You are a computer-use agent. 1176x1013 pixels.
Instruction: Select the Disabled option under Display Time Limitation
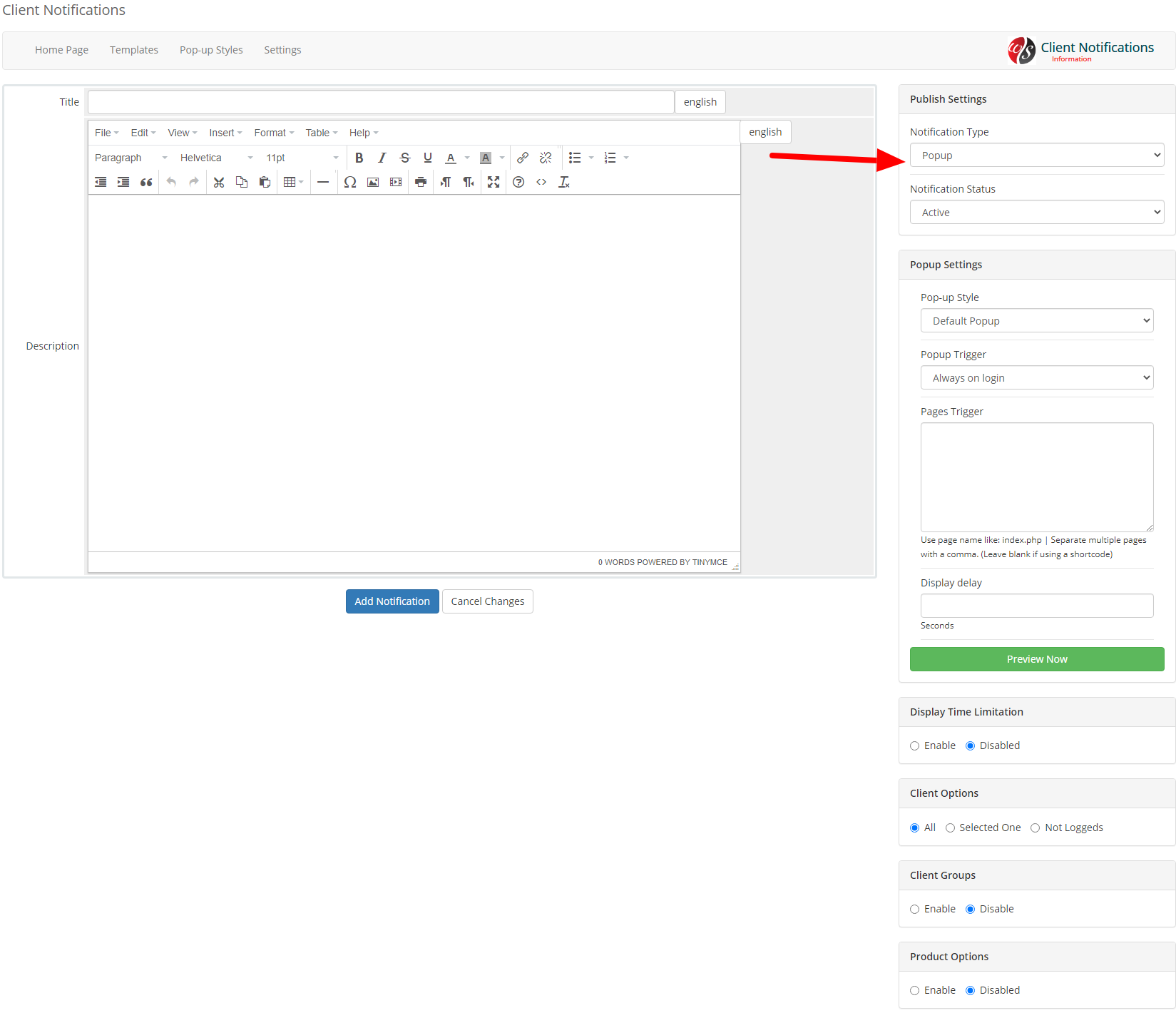pyautogui.click(x=970, y=745)
